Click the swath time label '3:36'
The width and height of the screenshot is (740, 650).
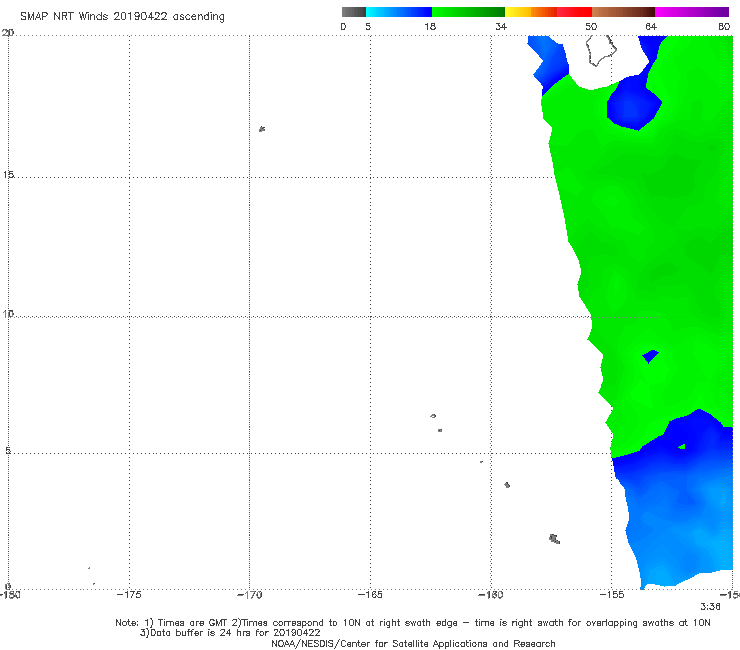click(710, 607)
